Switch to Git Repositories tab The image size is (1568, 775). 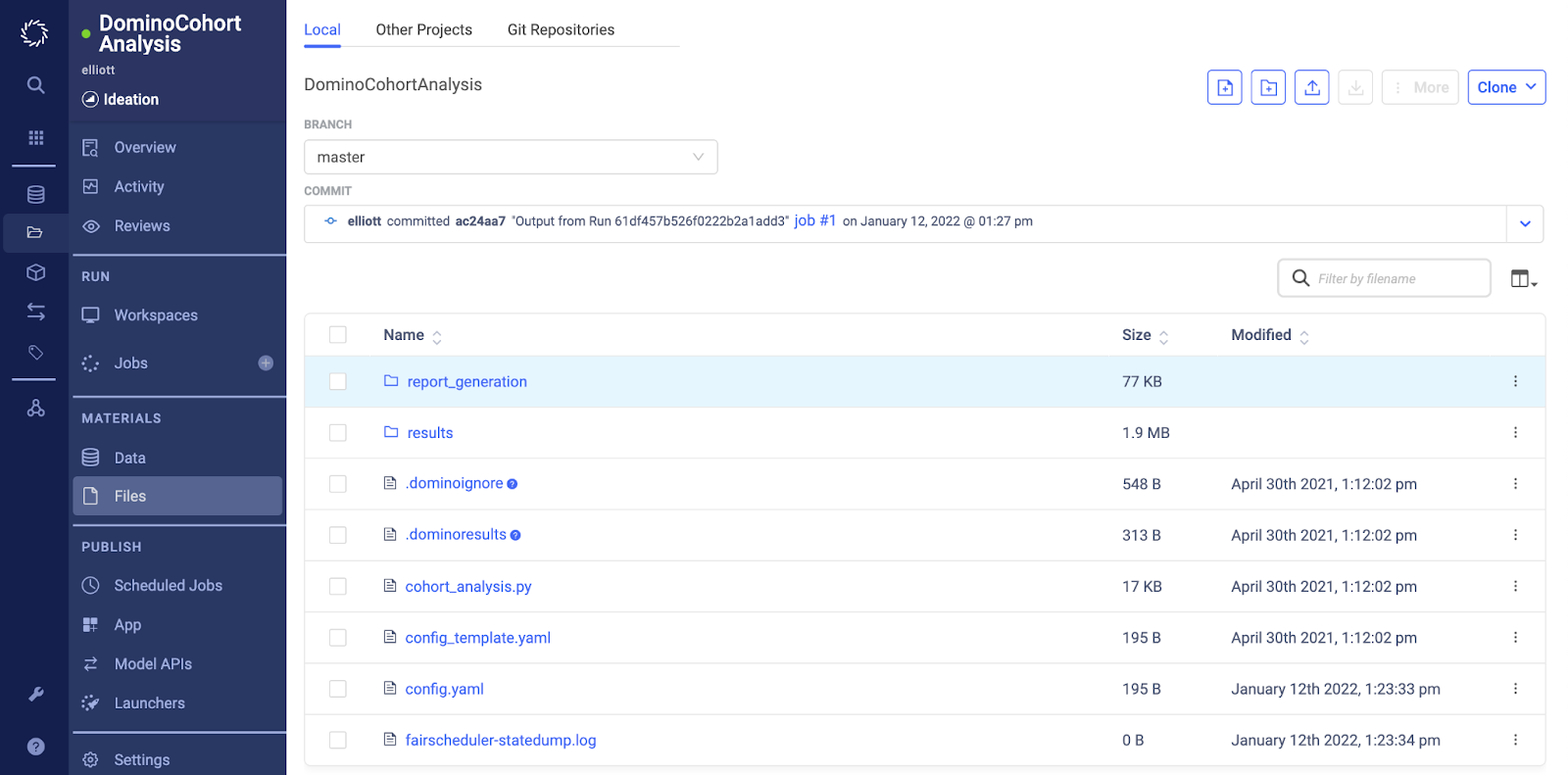pyautogui.click(x=561, y=29)
